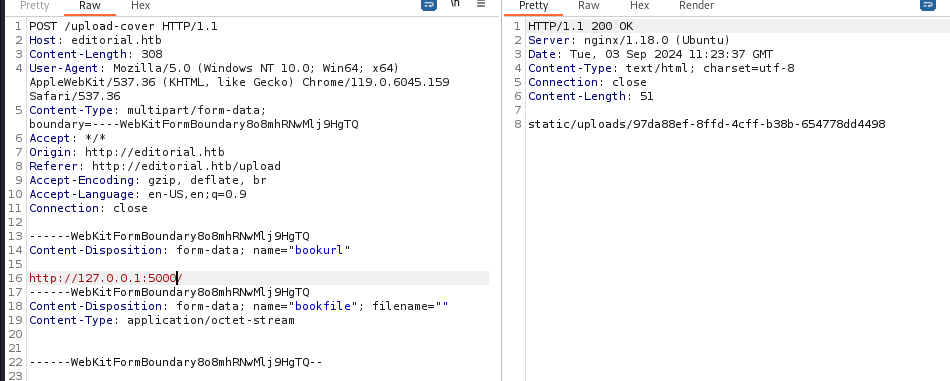The width and height of the screenshot is (950, 381).
Task: Toggle word wrap icon in request panel
Action: [429, 5]
